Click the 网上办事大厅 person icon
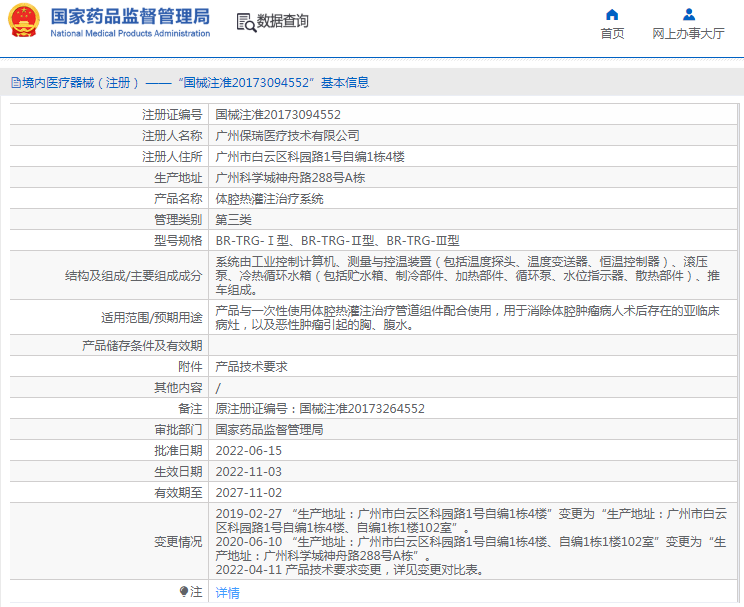 [688, 14]
